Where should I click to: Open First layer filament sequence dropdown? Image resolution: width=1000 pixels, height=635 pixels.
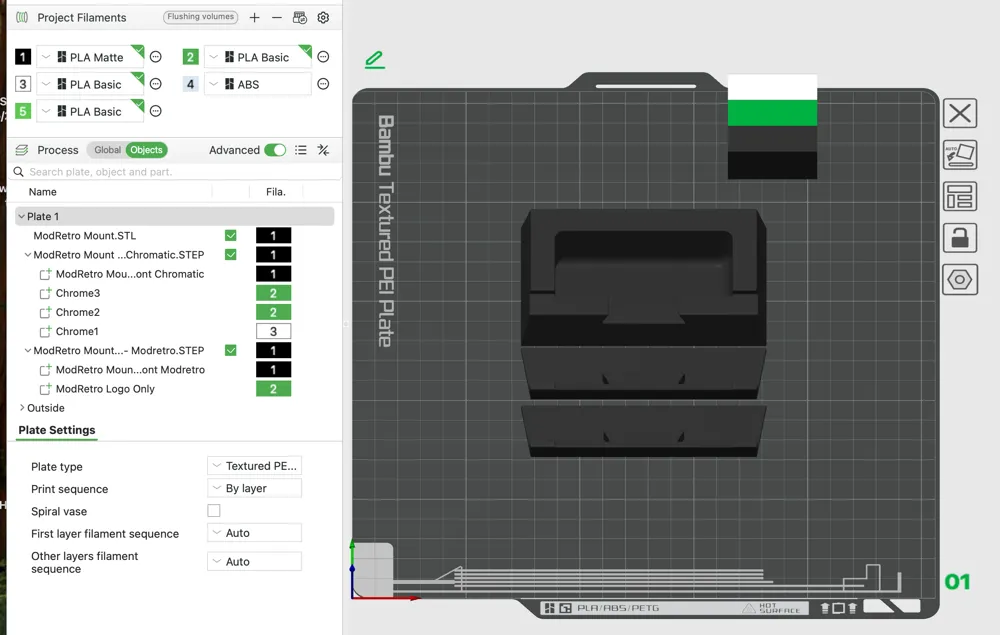point(254,532)
